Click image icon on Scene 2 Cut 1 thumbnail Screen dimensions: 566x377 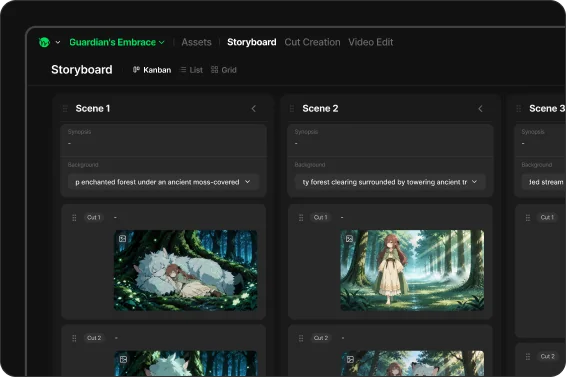click(x=349, y=239)
